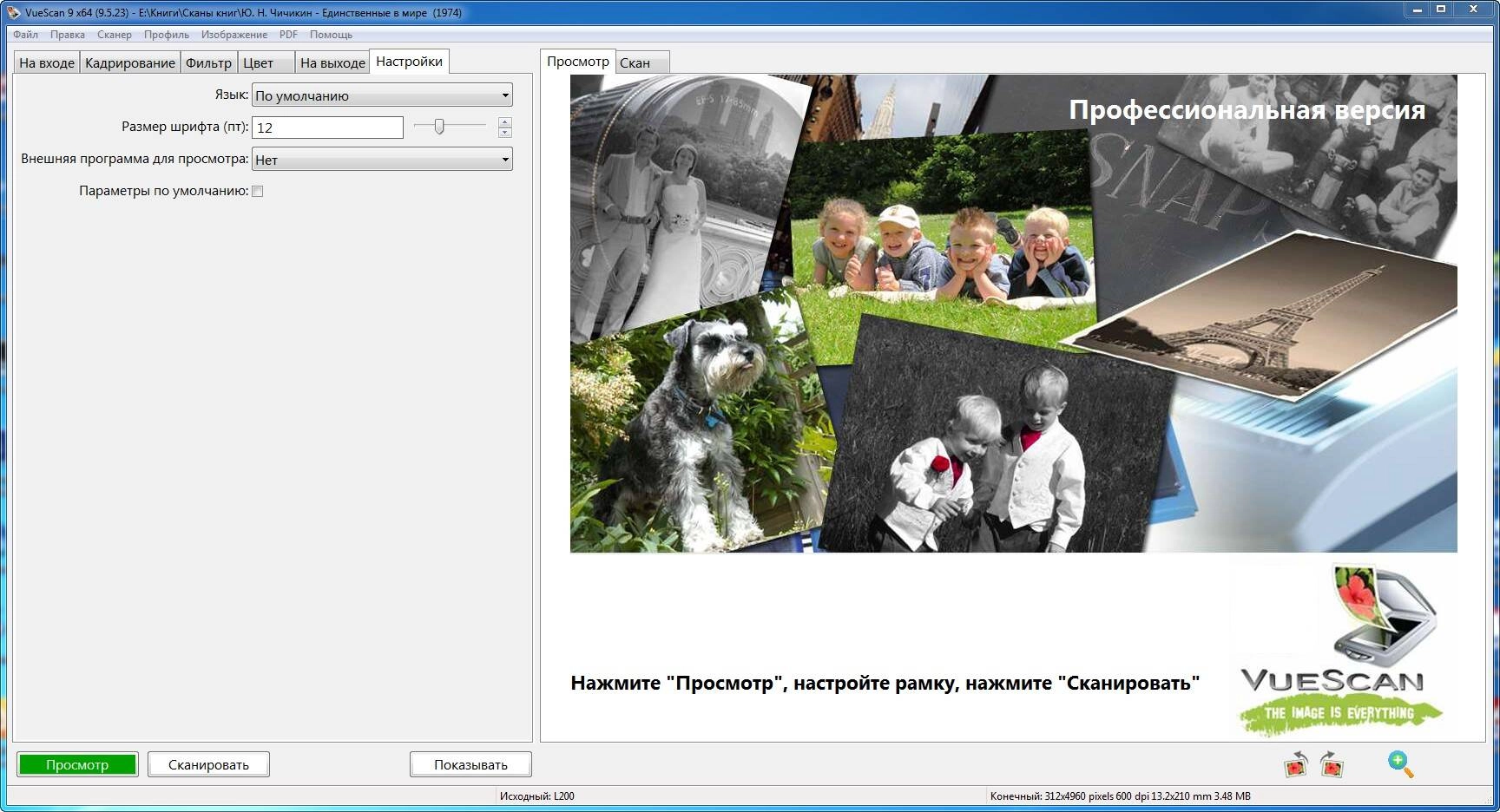Click the VueScan logo image
Screen dimensions: 1500x812
1339,650
